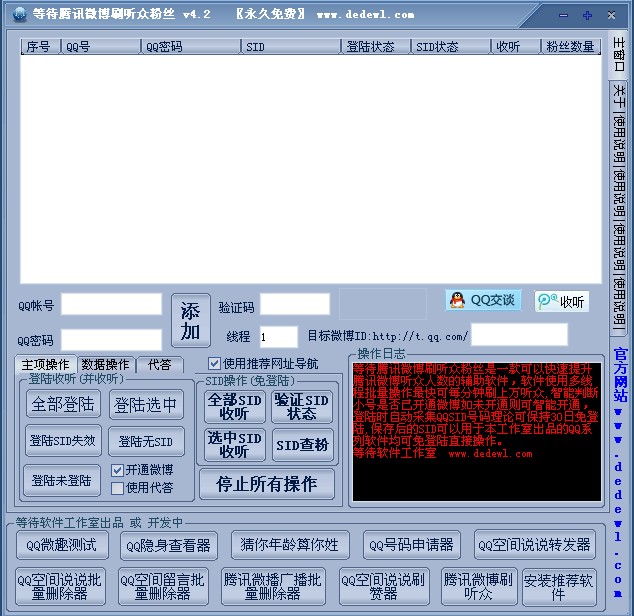
Task: Focus the 验证码 input field
Action: point(295,304)
